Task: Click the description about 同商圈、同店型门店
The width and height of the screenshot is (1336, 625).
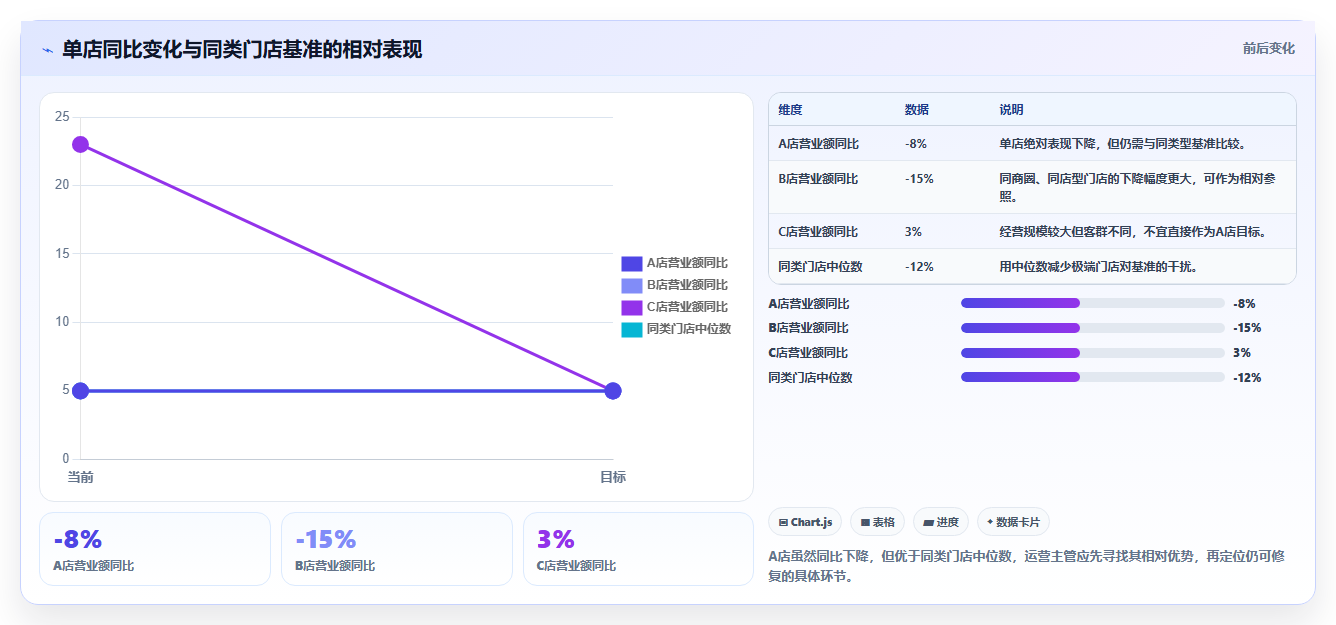Action: pos(1137,187)
